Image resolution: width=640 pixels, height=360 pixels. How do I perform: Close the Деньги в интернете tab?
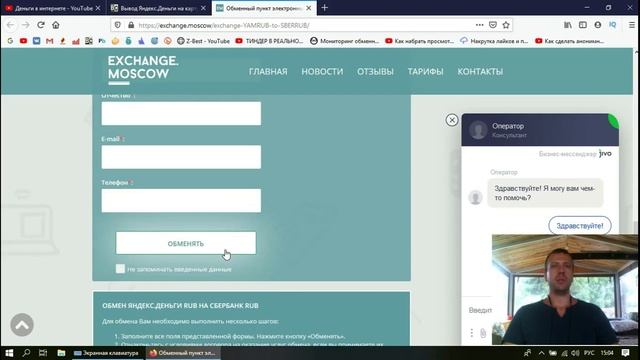click(x=98, y=8)
